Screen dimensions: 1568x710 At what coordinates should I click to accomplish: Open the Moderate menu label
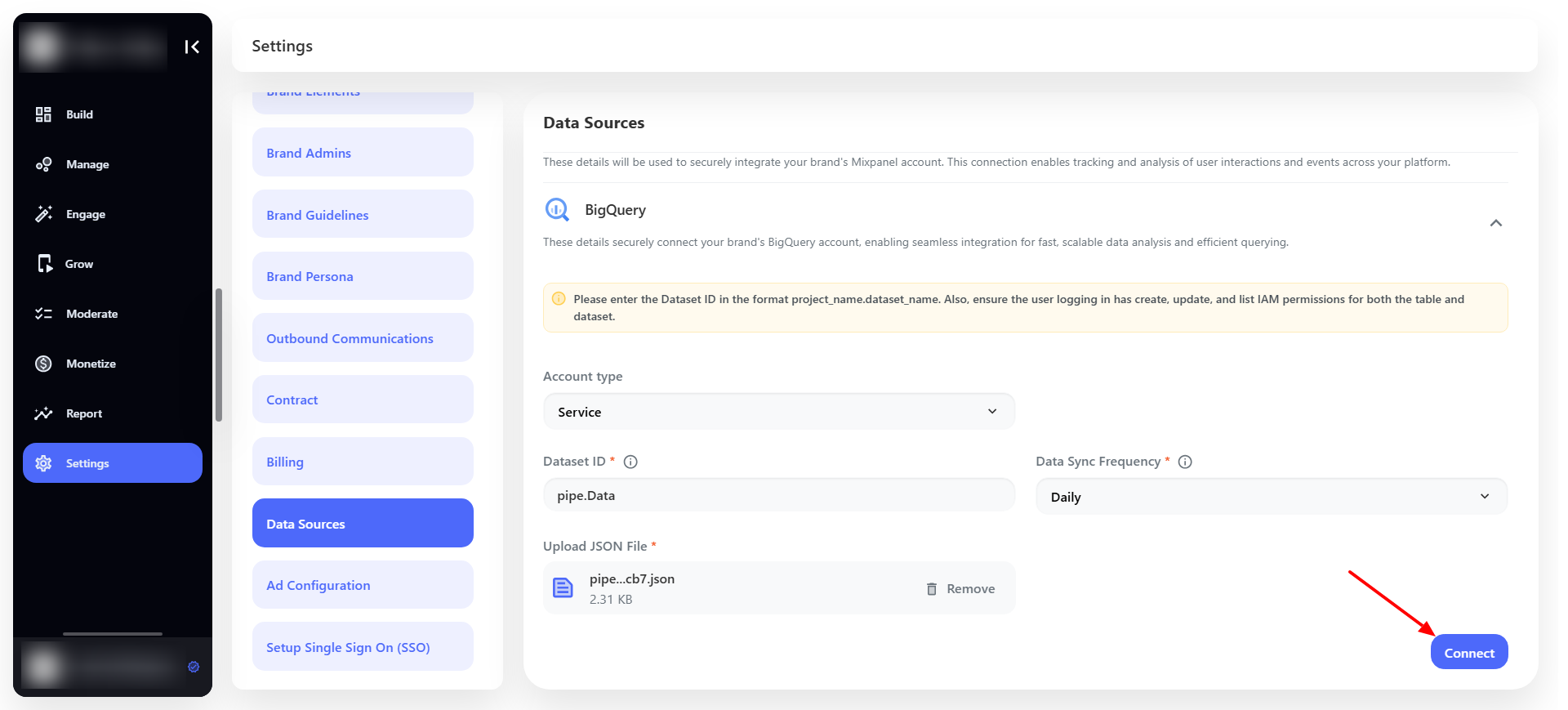91,314
